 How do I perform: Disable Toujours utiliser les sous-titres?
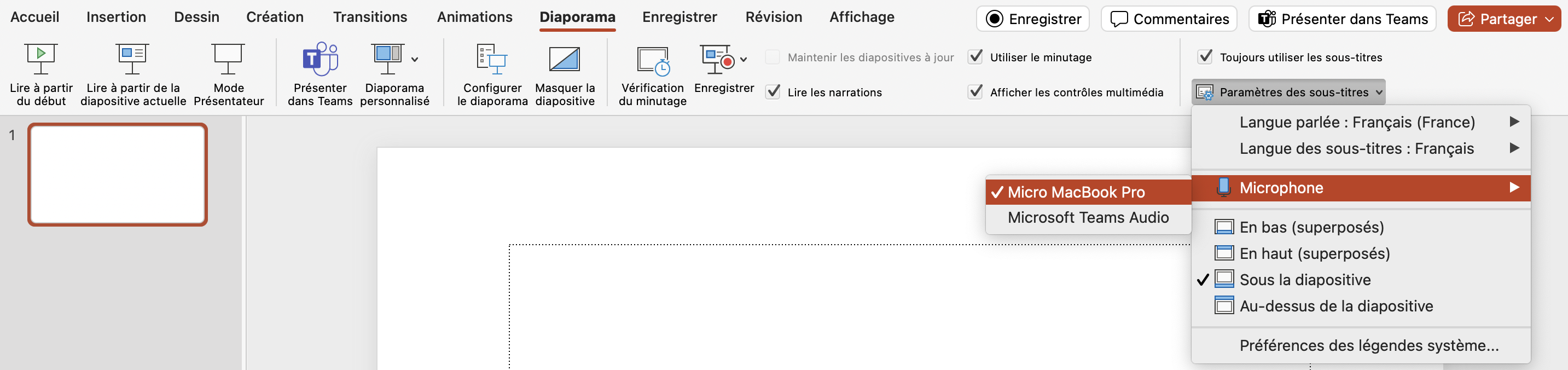click(1205, 57)
